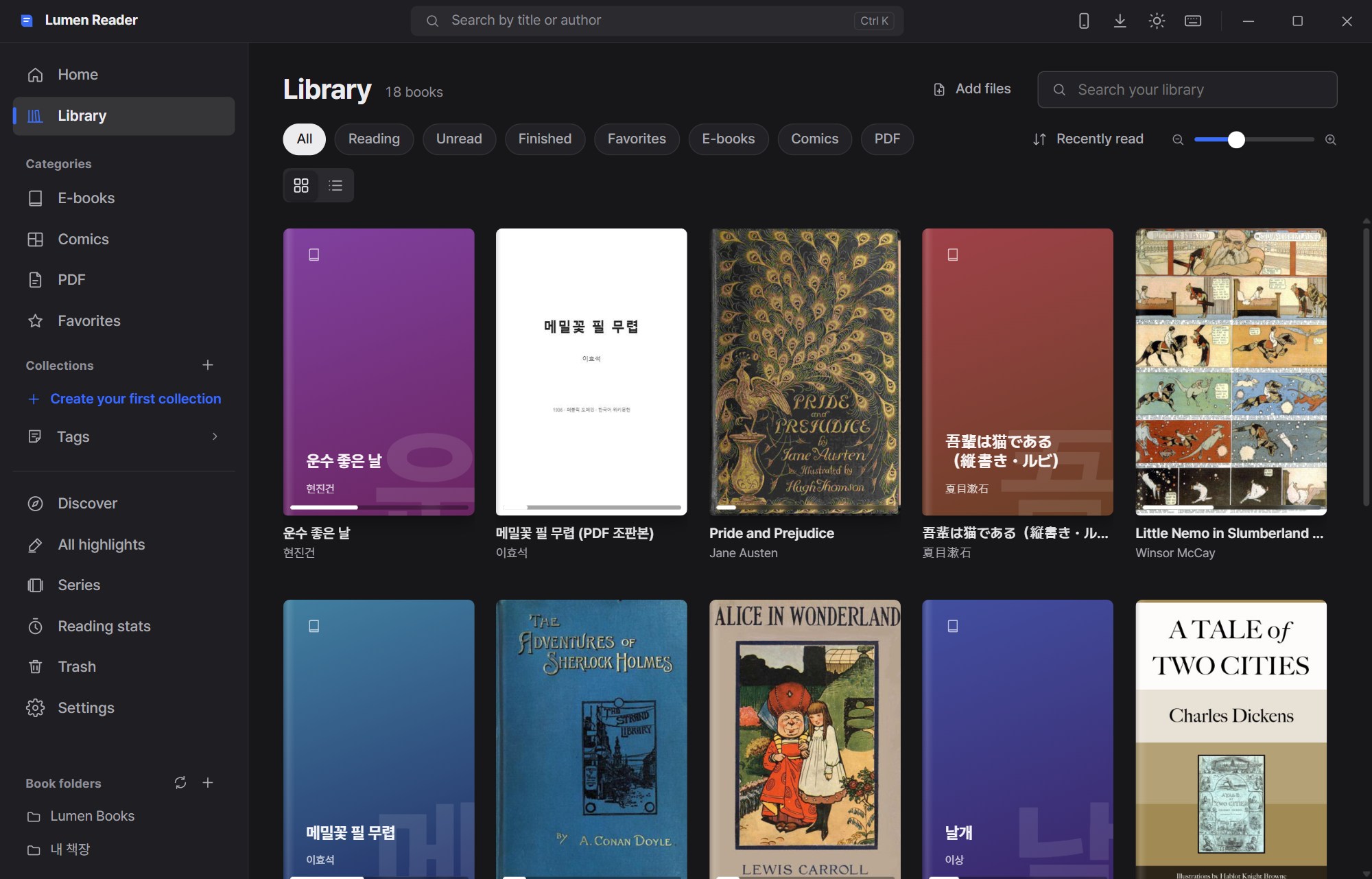Focus the Search by title or author box

point(657,21)
